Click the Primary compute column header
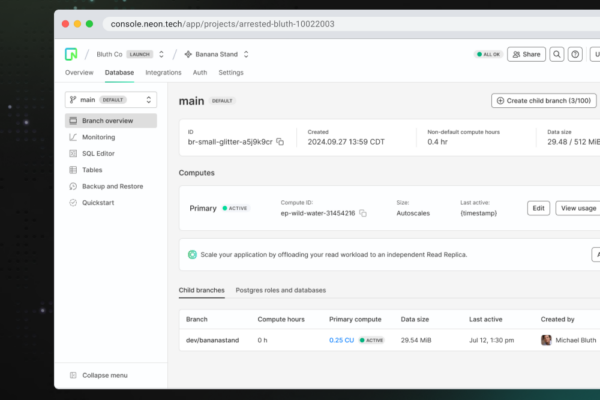The height and width of the screenshot is (400, 600). coord(355,319)
